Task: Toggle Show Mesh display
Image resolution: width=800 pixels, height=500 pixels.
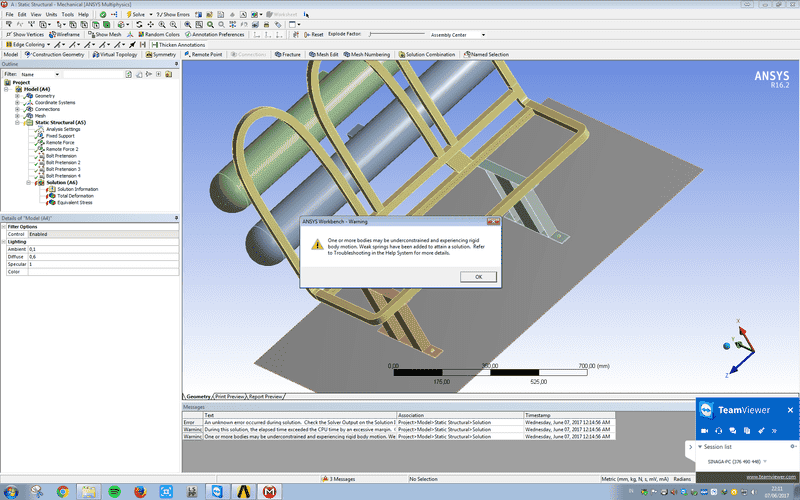Action: [105, 34]
